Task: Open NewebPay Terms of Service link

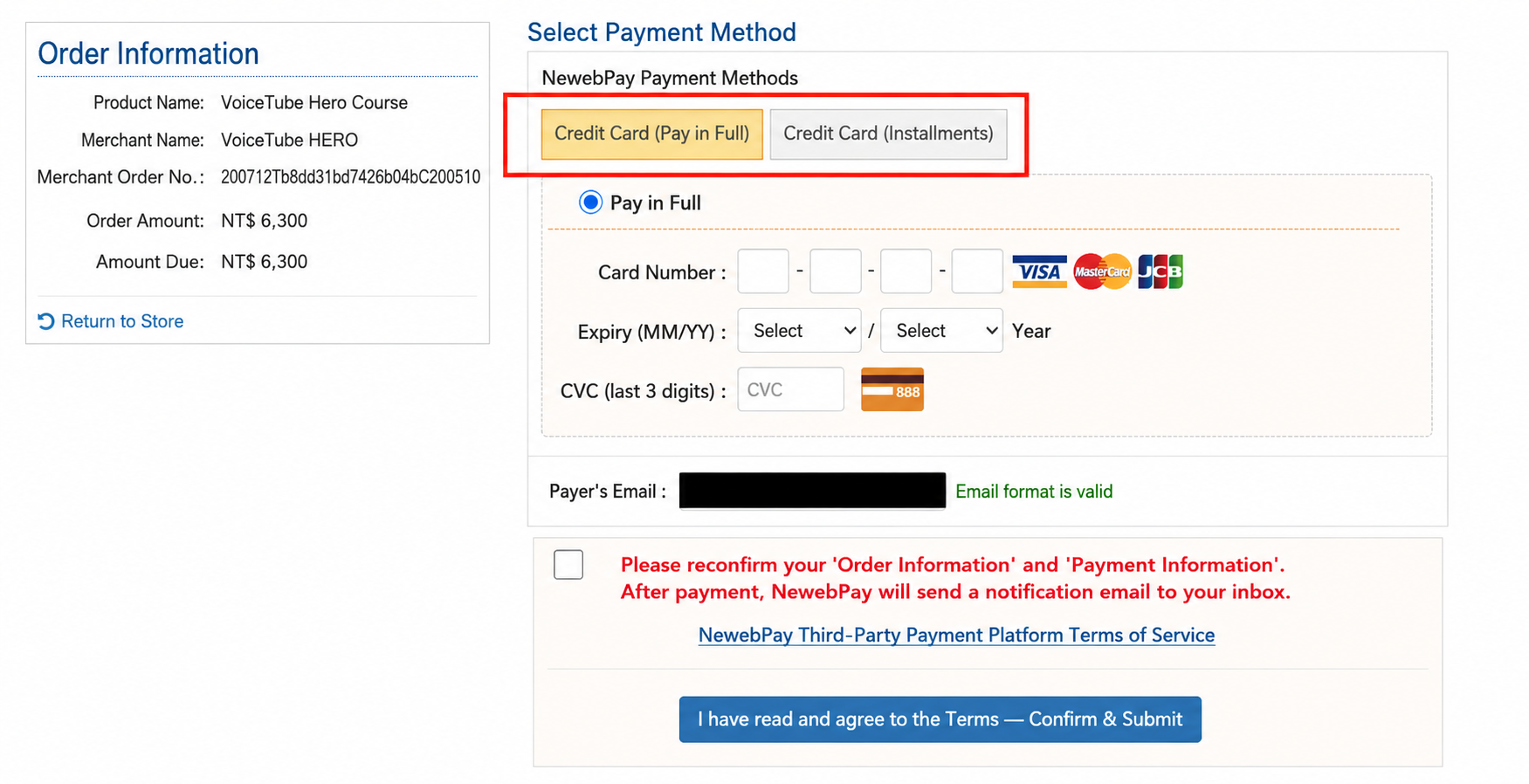Action: [x=956, y=635]
